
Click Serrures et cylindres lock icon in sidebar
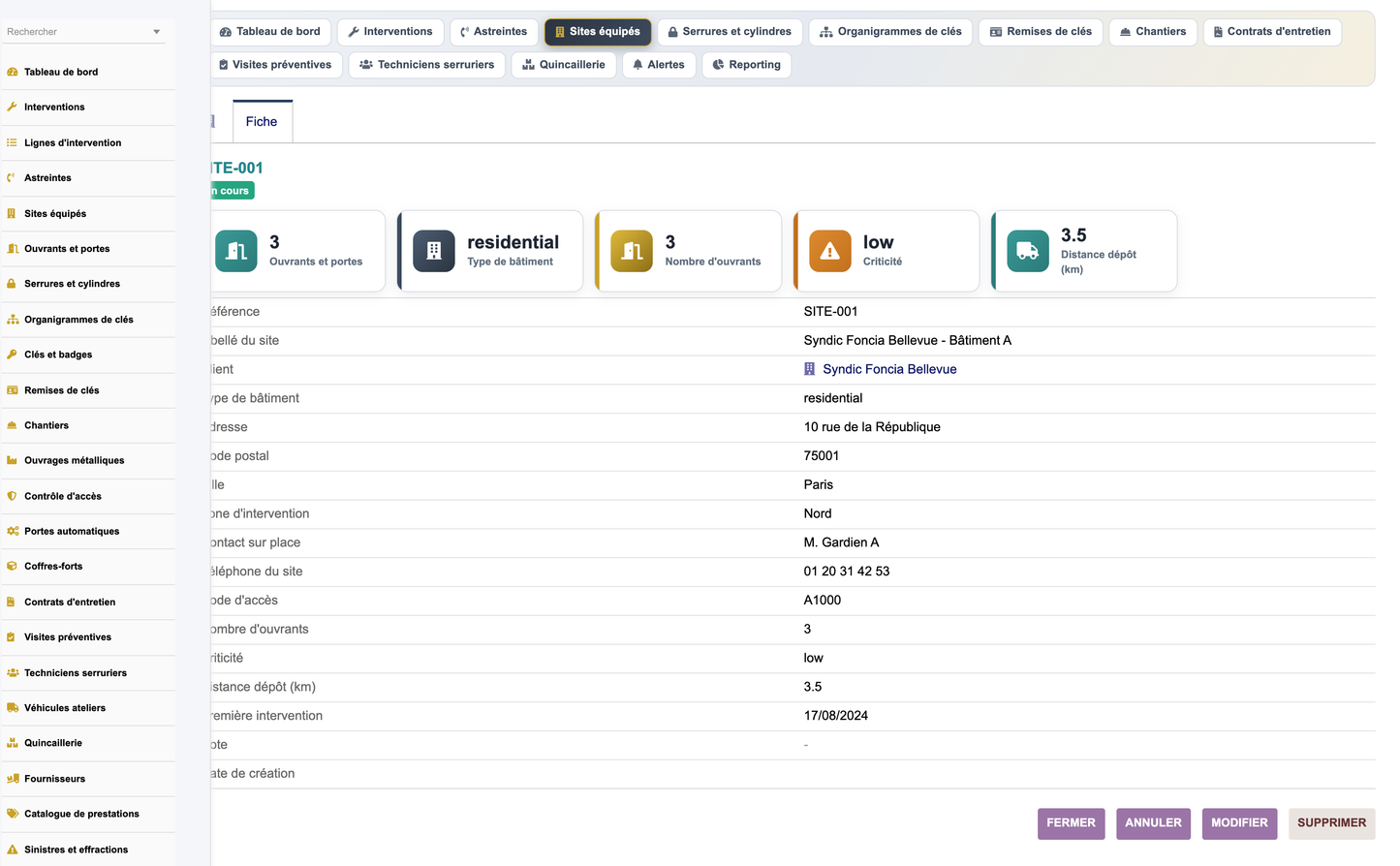pos(13,284)
